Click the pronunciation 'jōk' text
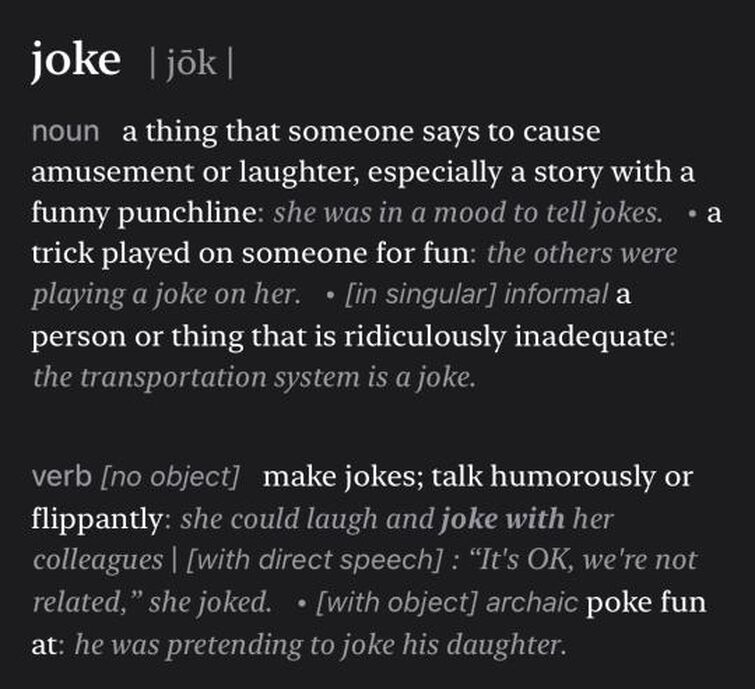This screenshot has height=689, width=755. point(191,64)
